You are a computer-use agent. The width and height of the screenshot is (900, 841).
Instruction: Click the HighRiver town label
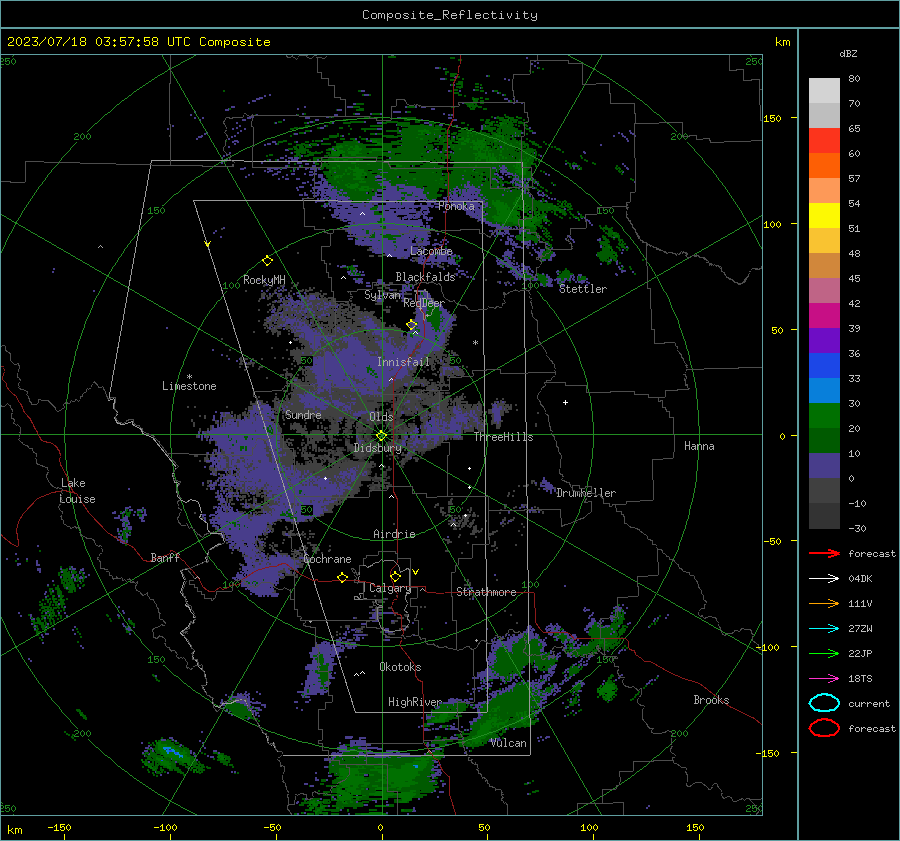coord(415,703)
